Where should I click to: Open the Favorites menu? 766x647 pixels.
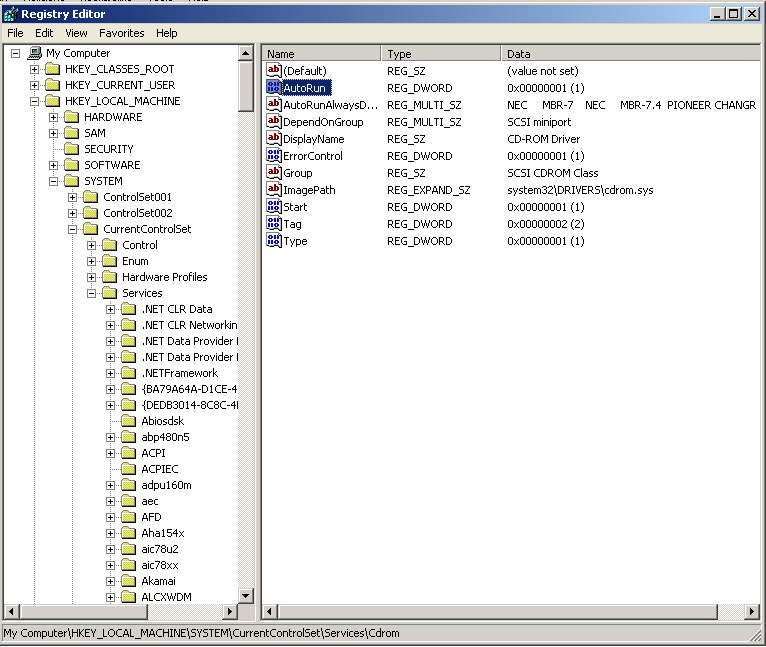[x=121, y=33]
